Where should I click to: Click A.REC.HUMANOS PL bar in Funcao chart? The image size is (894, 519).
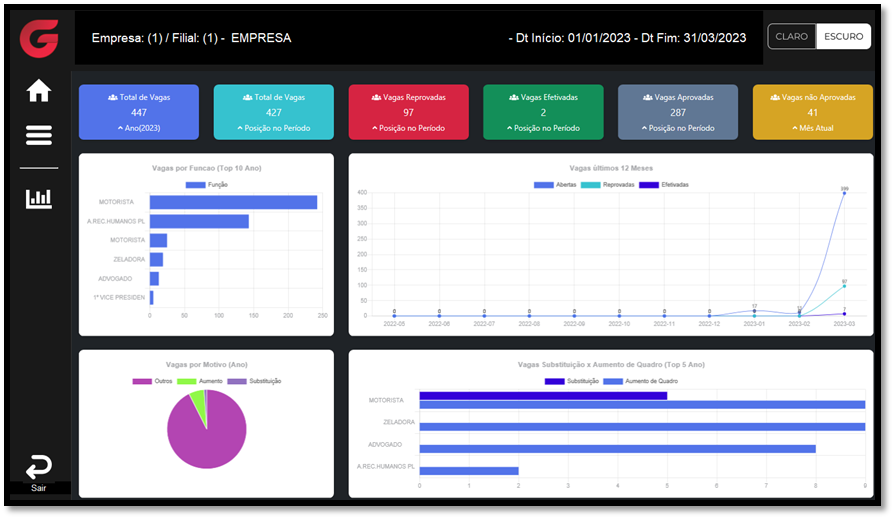[199, 221]
